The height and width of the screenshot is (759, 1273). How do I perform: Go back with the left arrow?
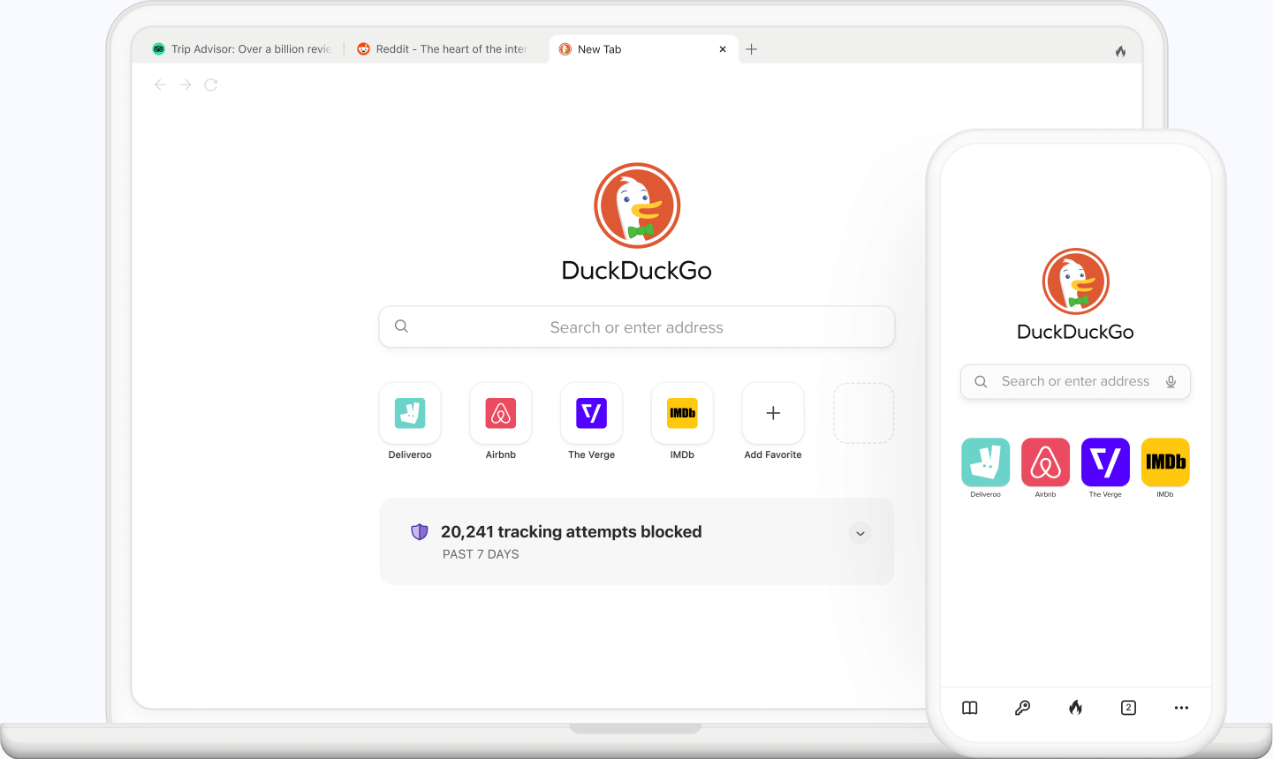tap(160, 85)
